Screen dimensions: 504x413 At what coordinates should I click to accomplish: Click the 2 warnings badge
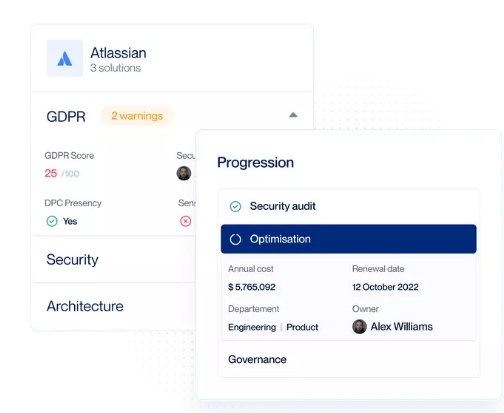pyautogui.click(x=137, y=116)
